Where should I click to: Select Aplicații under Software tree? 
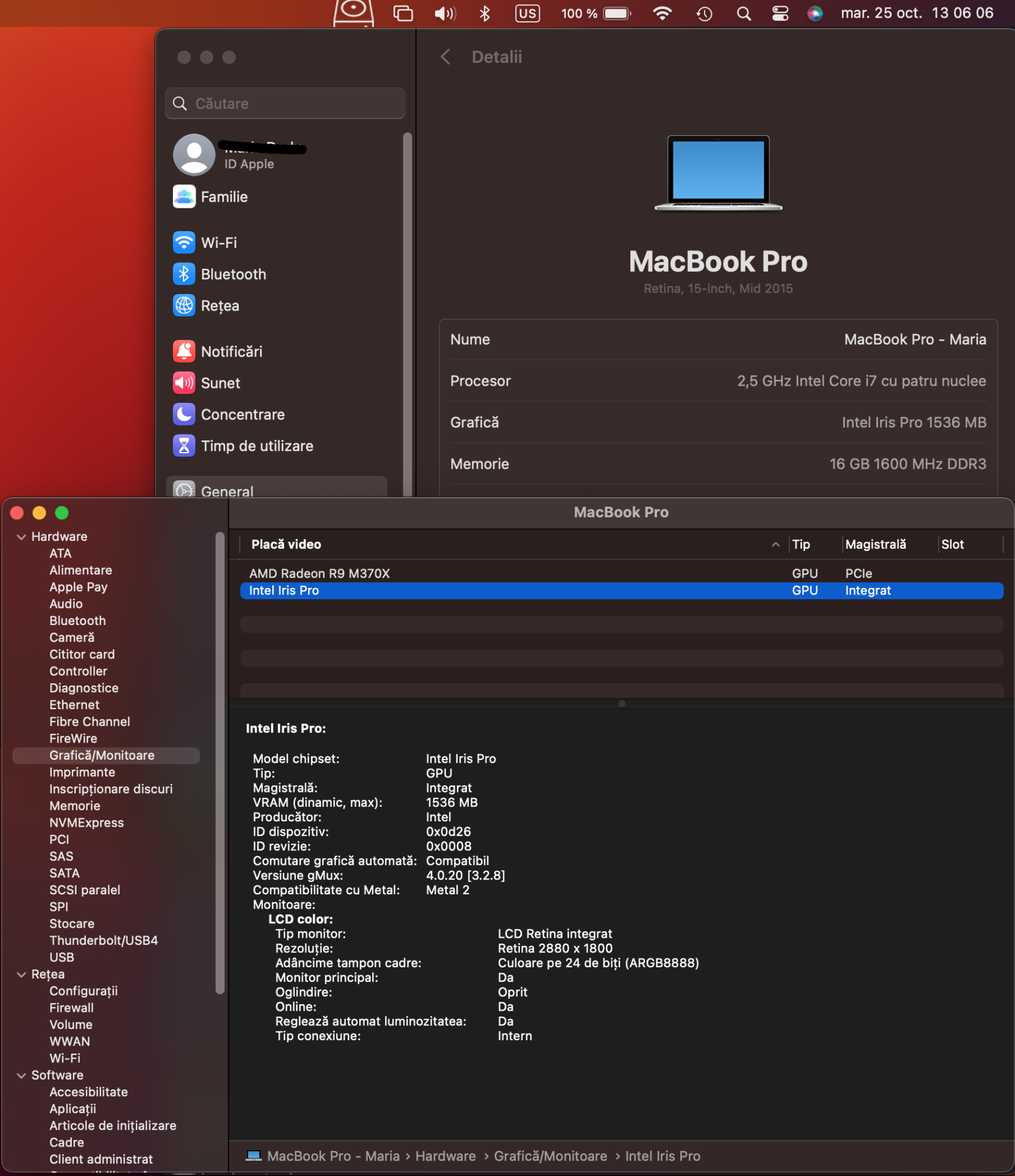click(73, 1109)
